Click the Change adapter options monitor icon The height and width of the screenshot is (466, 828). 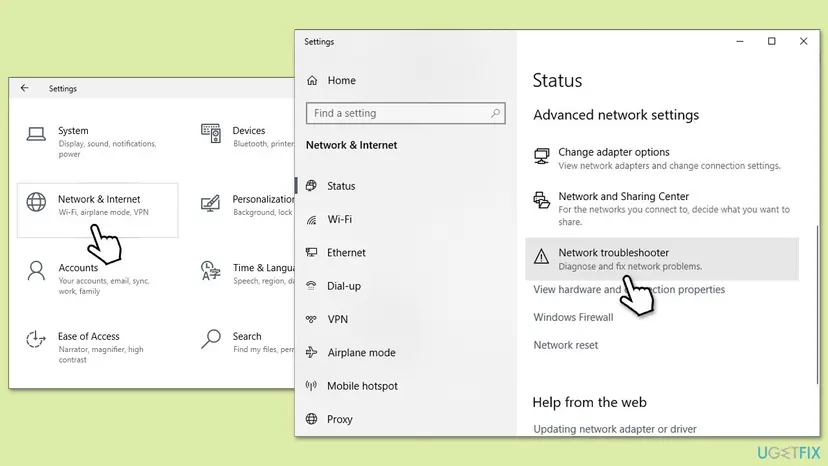pyautogui.click(x=541, y=156)
